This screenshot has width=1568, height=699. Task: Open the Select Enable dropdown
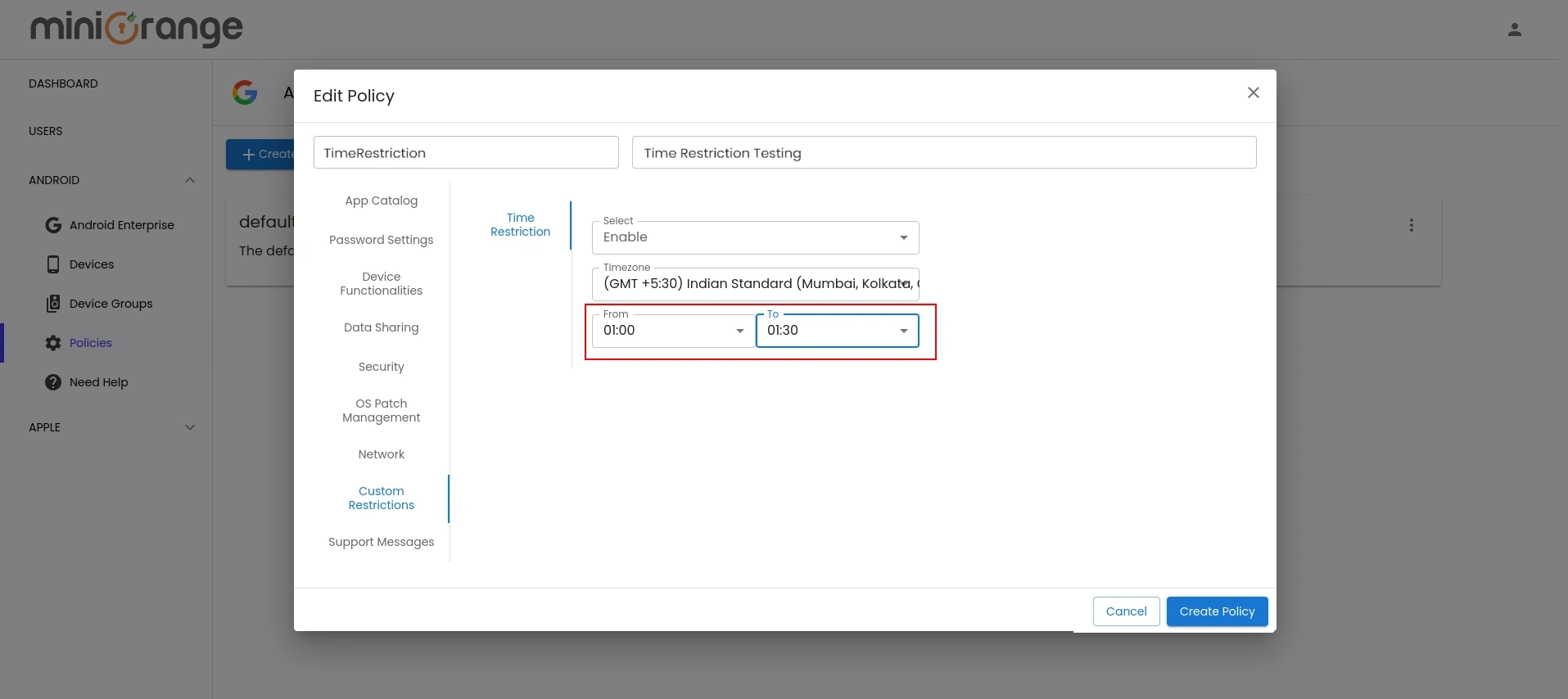click(x=755, y=237)
